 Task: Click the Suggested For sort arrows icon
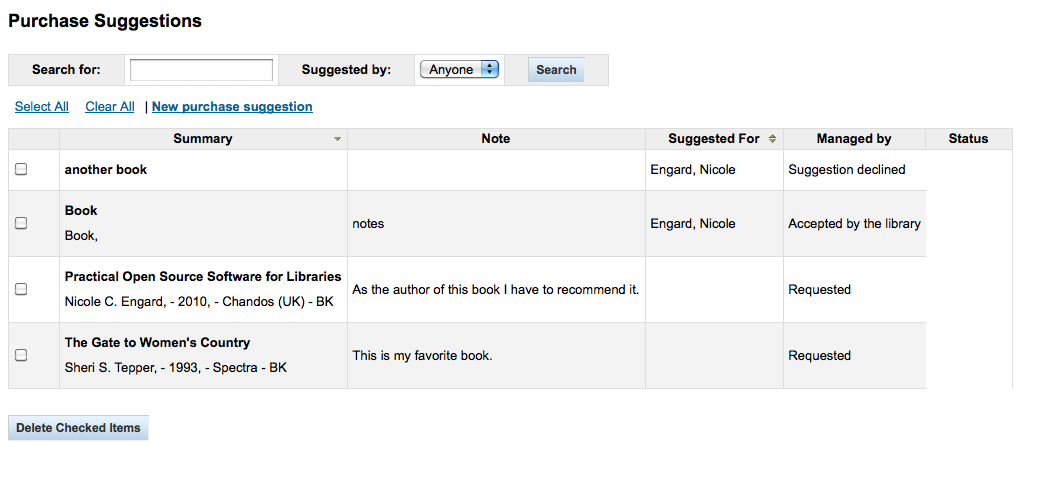click(772, 139)
